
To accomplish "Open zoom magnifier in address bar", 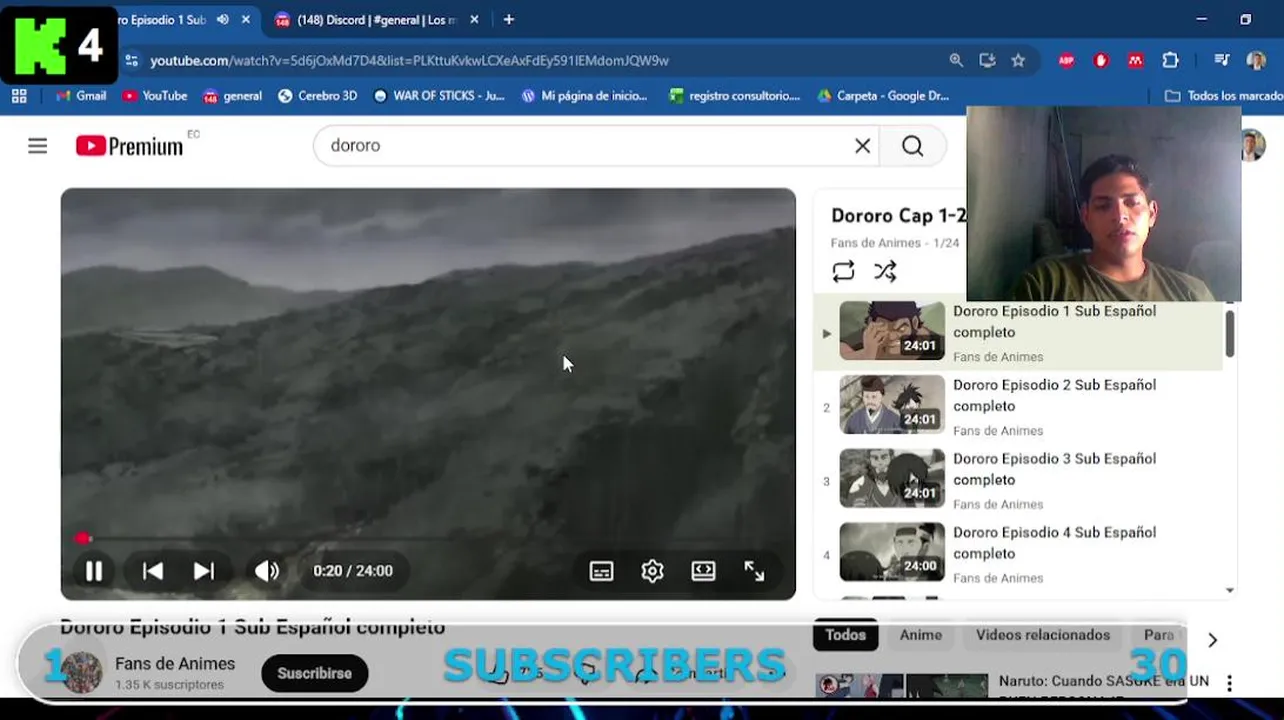I will point(956,61).
